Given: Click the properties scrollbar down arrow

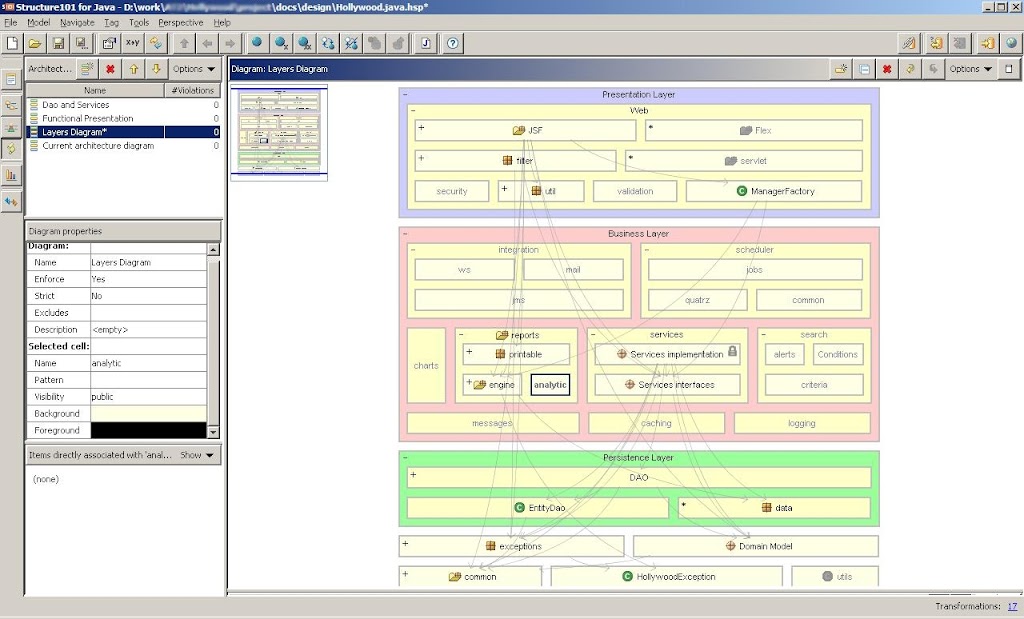Looking at the screenshot, I should coord(213,432).
